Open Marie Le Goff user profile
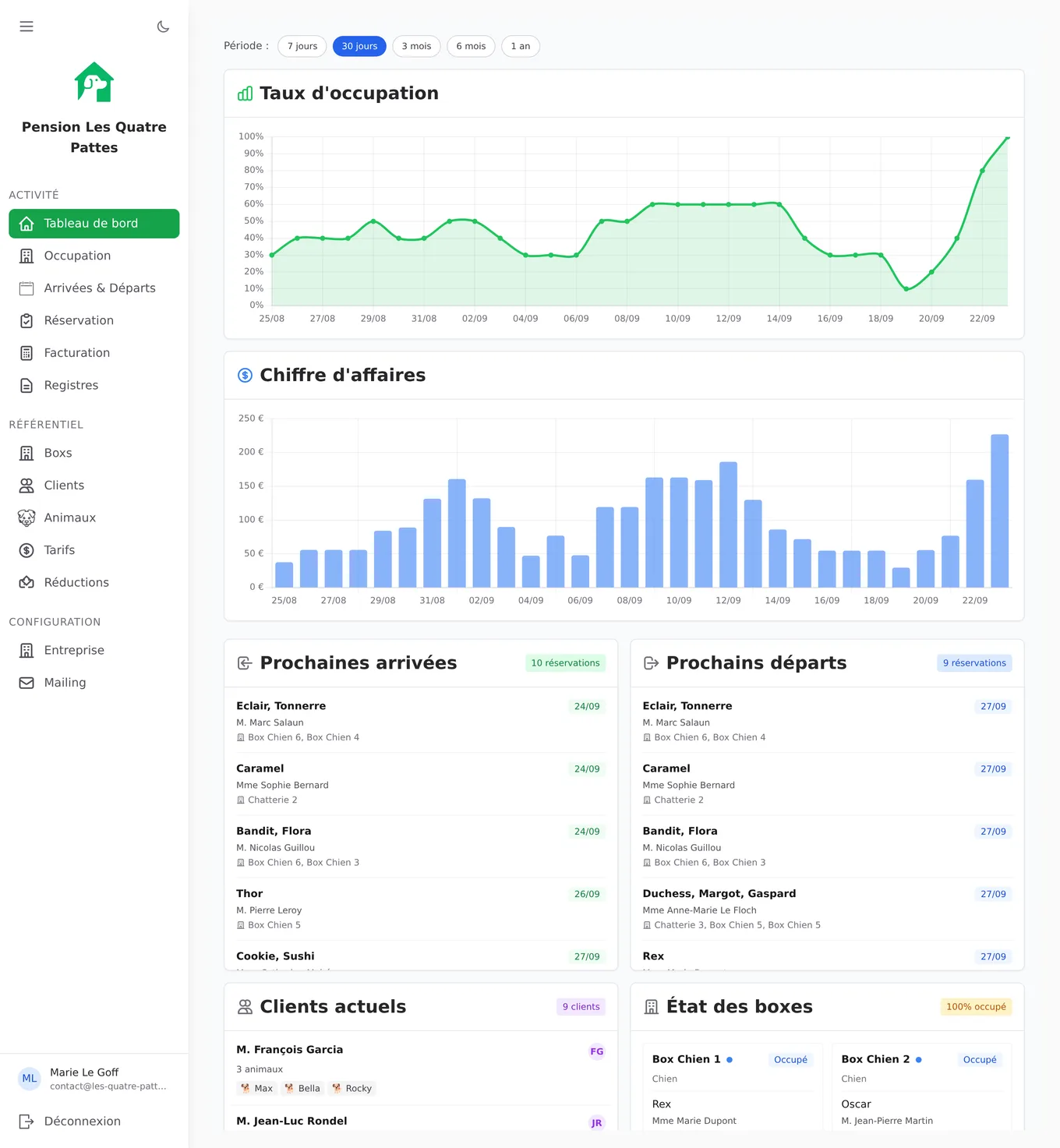 [x=94, y=1079]
